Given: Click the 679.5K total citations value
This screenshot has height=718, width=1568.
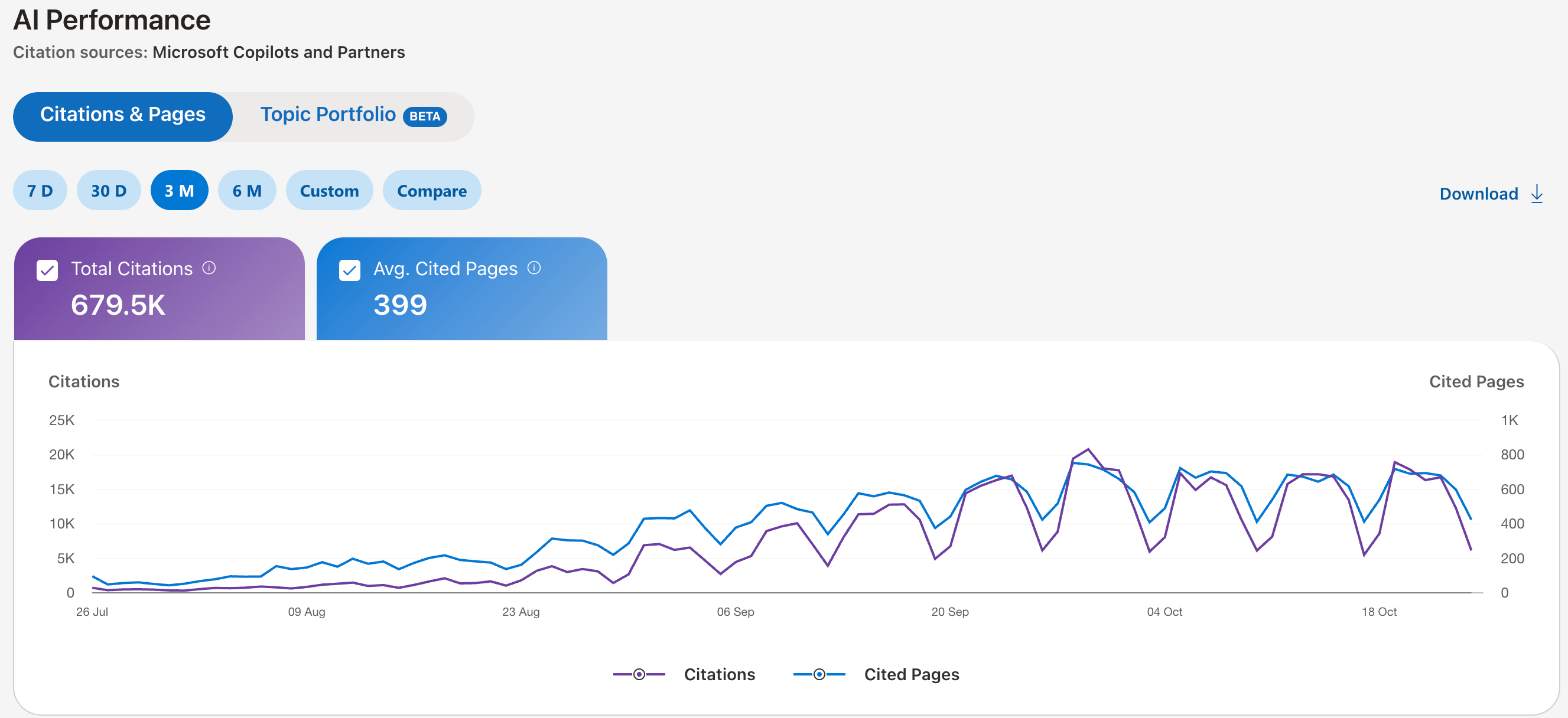Looking at the screenshot, I should pos(118,305).
